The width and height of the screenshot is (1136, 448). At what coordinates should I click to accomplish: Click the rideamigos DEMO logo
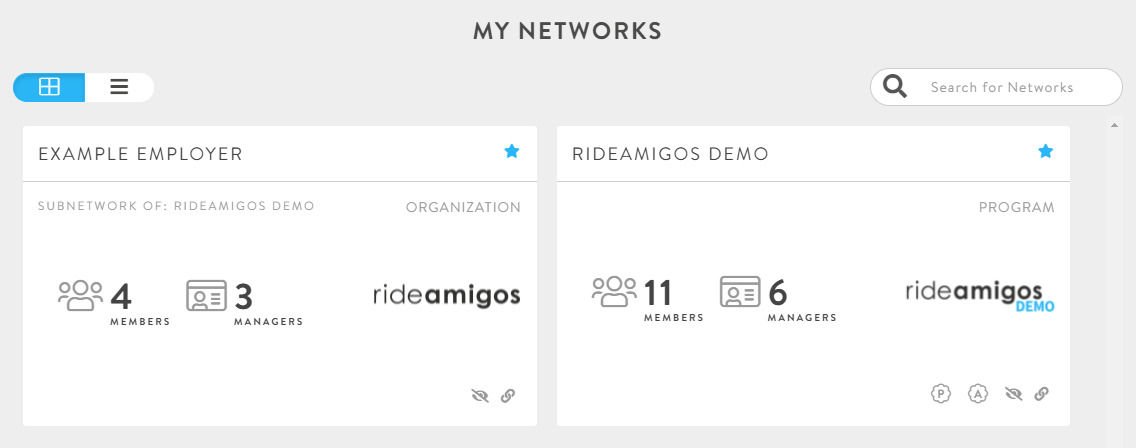pyautogui.click(x=980, y=296)
